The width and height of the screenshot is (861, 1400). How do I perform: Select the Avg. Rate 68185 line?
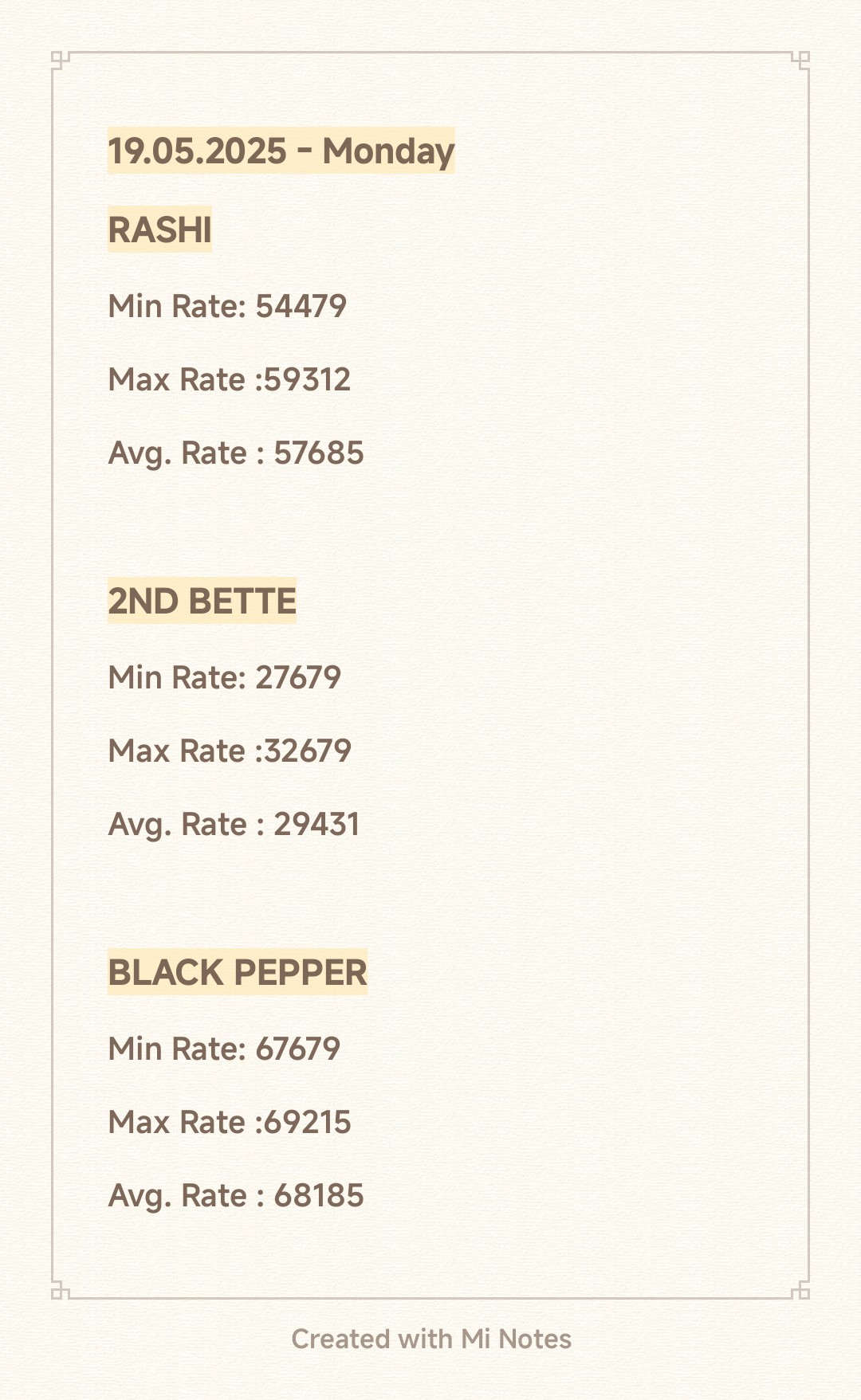pos(235,1195)
